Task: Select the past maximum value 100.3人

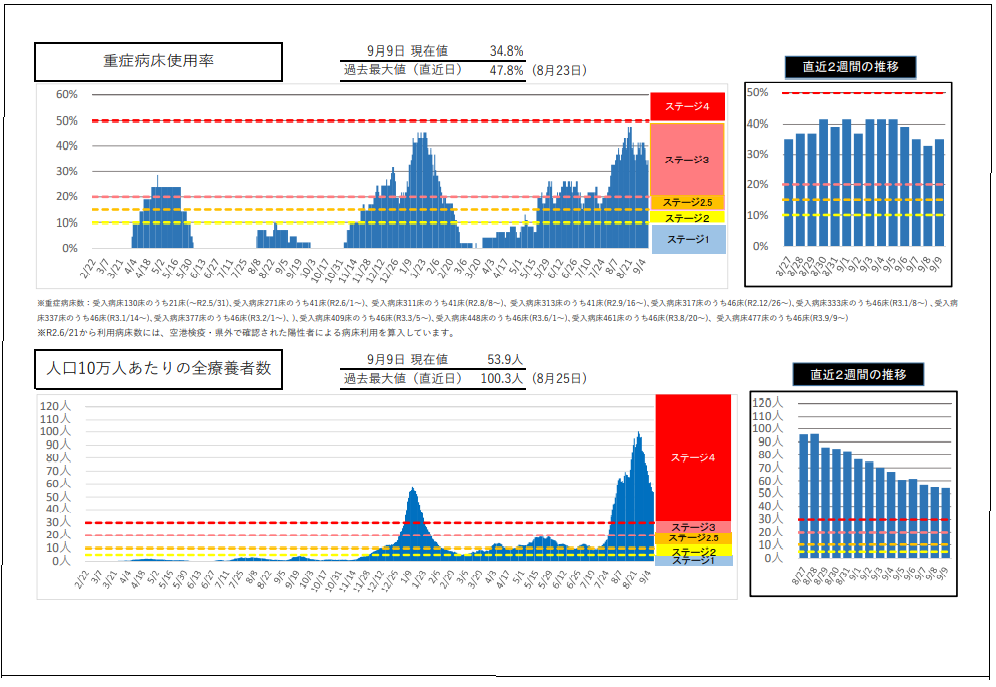Action: pos(503,379)
